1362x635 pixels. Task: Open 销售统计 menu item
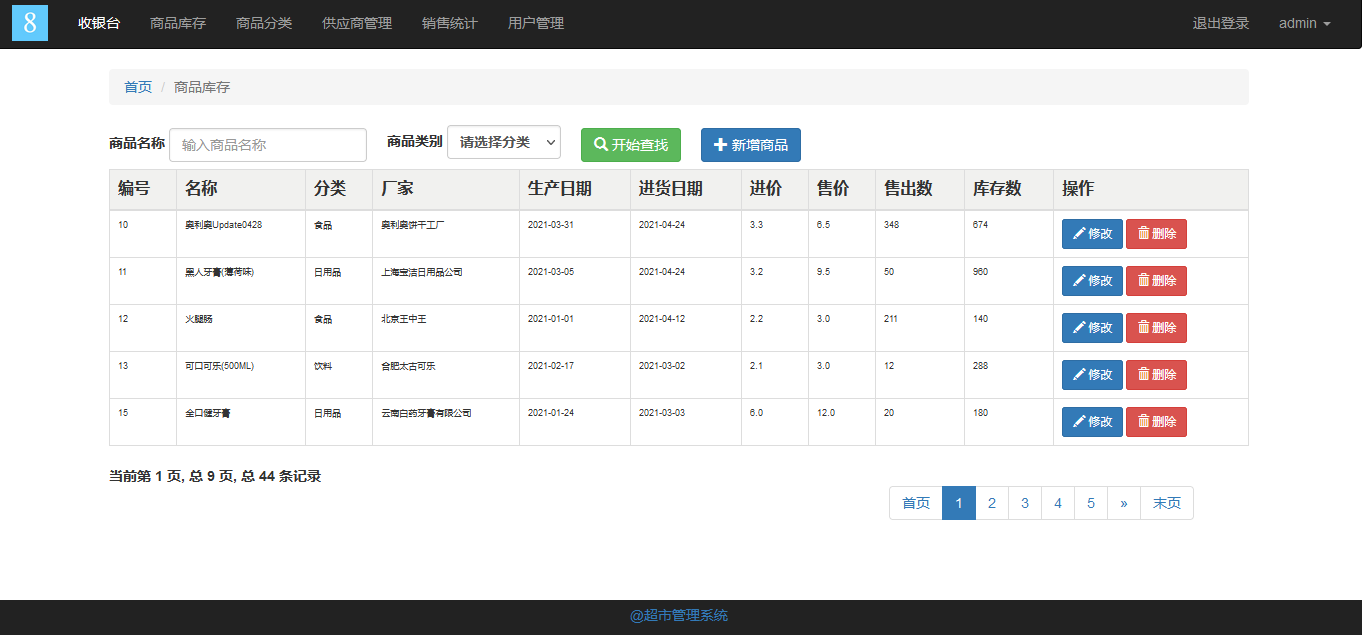450,23
